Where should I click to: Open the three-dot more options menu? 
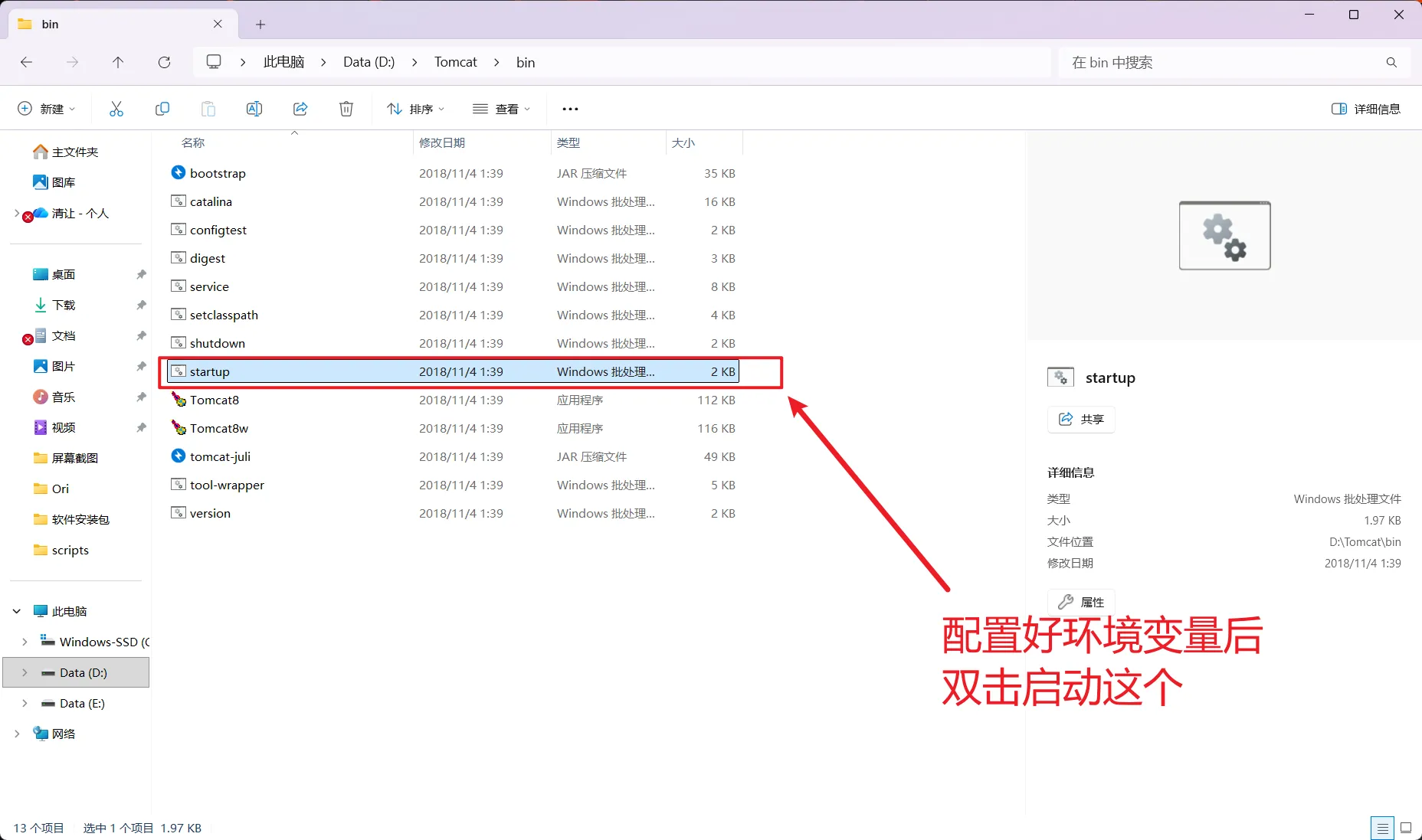[x=570, y=109]
